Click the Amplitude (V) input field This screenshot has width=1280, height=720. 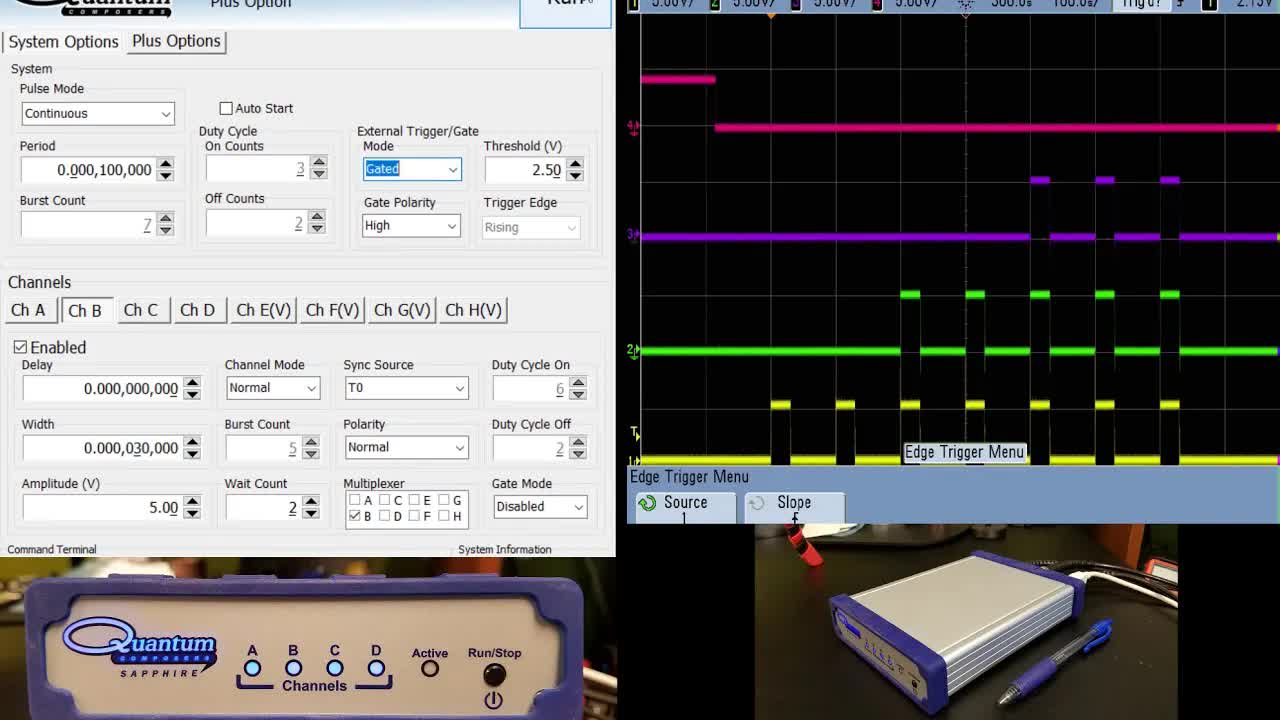coord(102,508)
